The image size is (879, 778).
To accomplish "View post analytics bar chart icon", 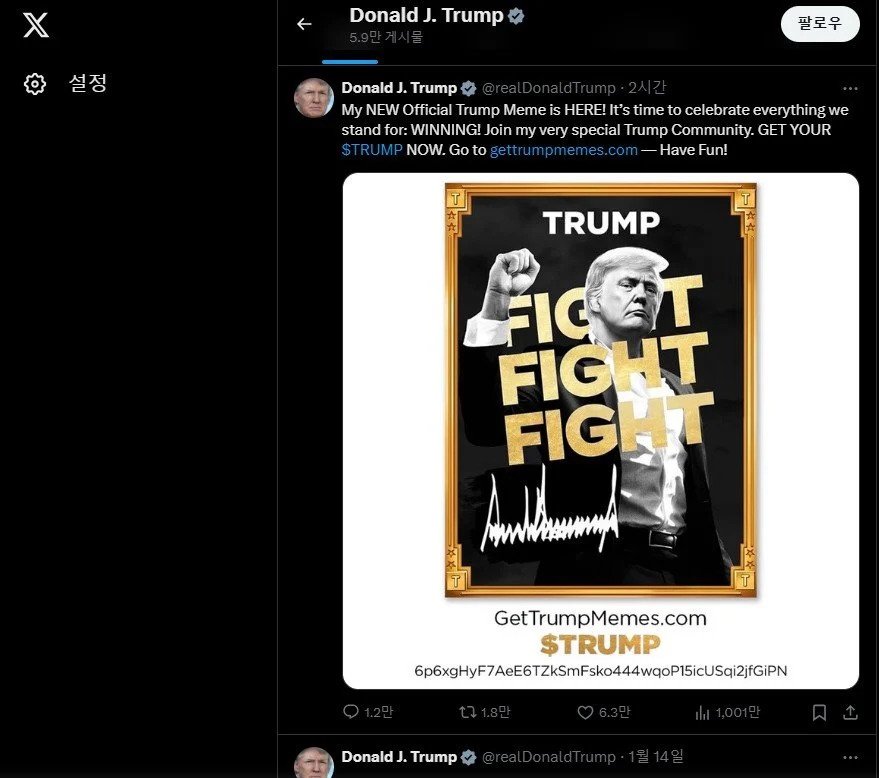I will click(x=702, y=712).
